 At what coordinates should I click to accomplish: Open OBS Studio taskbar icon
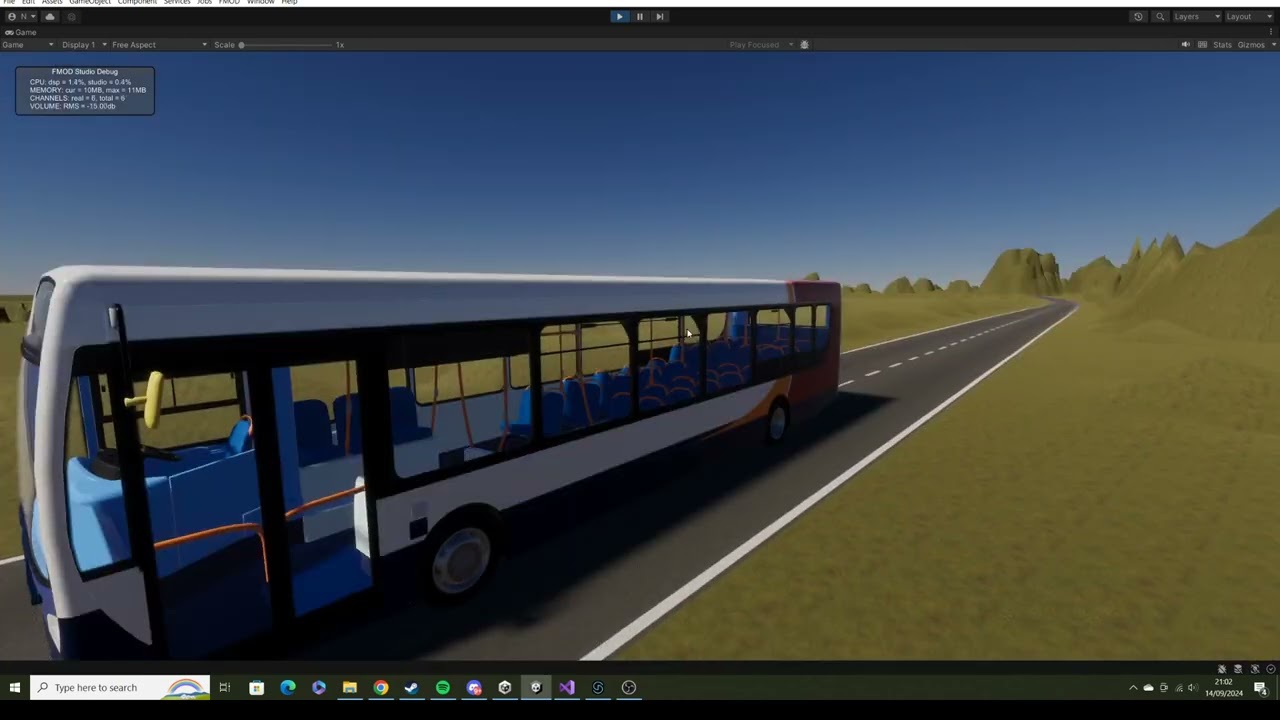(x=629, y=688)
